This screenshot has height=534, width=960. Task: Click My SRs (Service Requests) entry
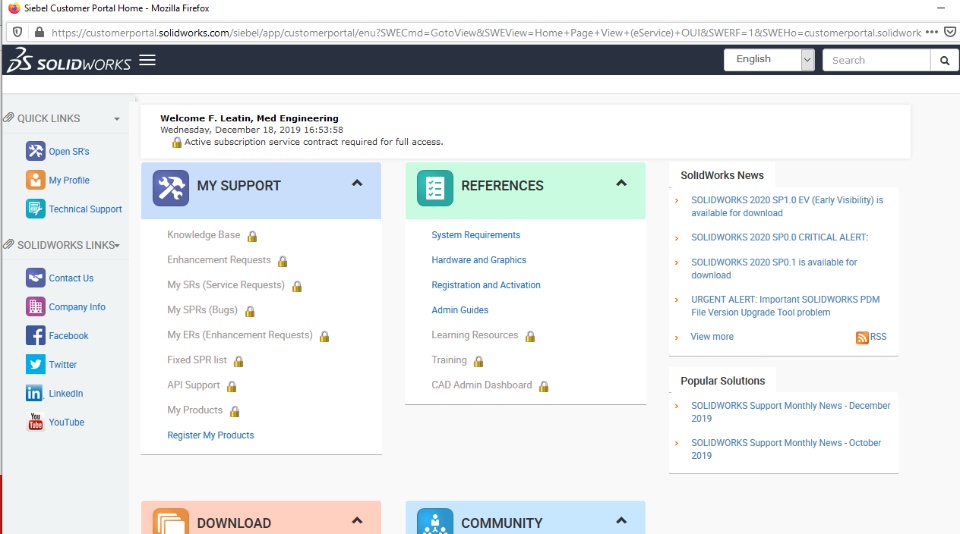click(x=226, y=285)
